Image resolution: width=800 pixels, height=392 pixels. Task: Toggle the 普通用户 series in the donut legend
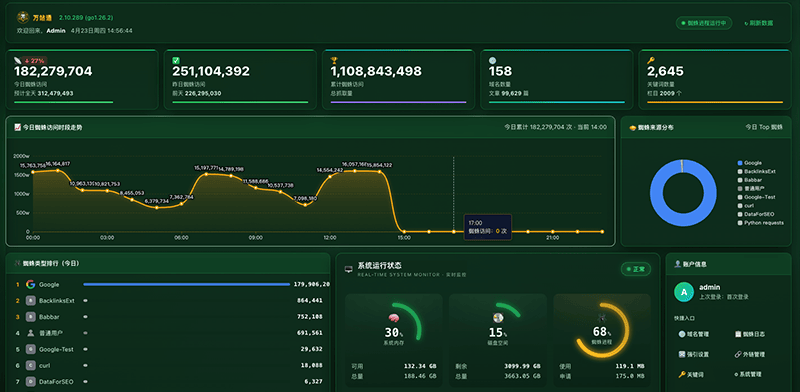[750, 188]
